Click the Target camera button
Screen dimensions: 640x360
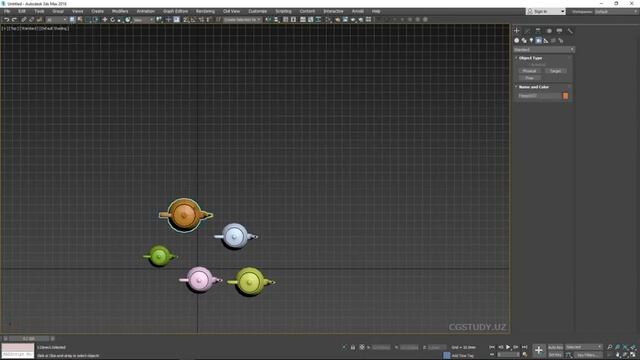[556, 71]
